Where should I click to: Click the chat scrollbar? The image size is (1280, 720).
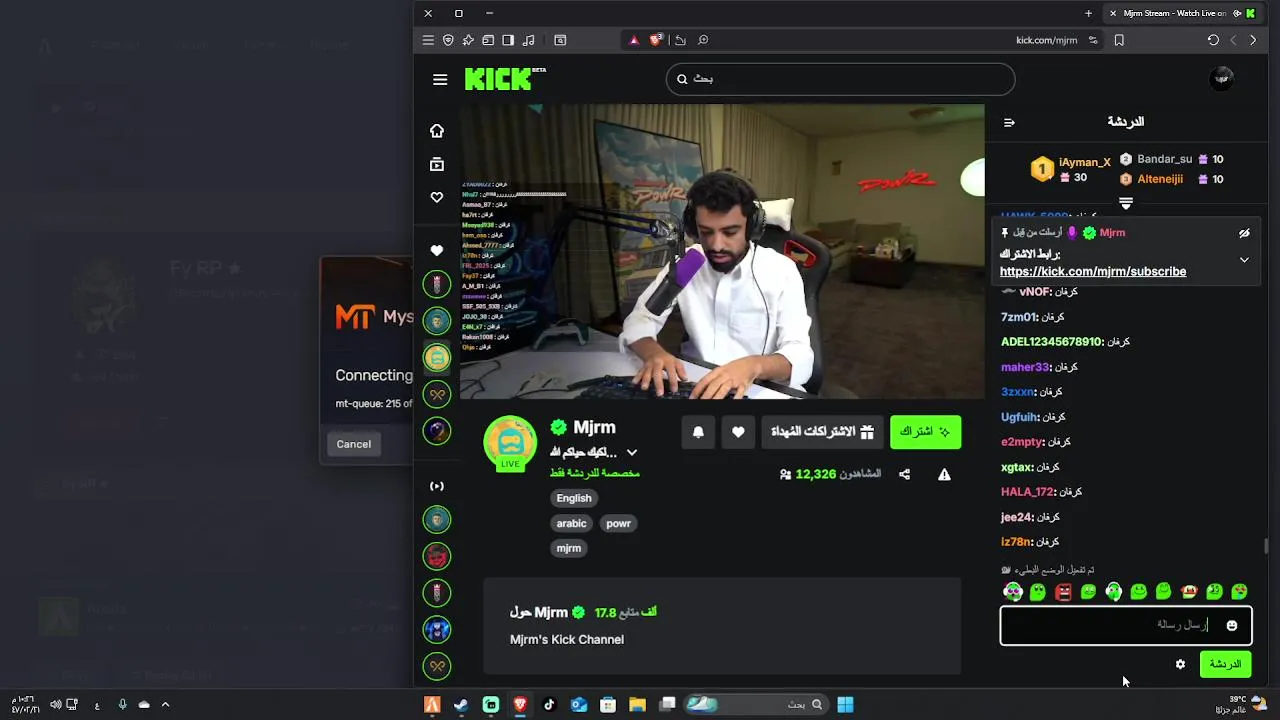point(1266,546)
